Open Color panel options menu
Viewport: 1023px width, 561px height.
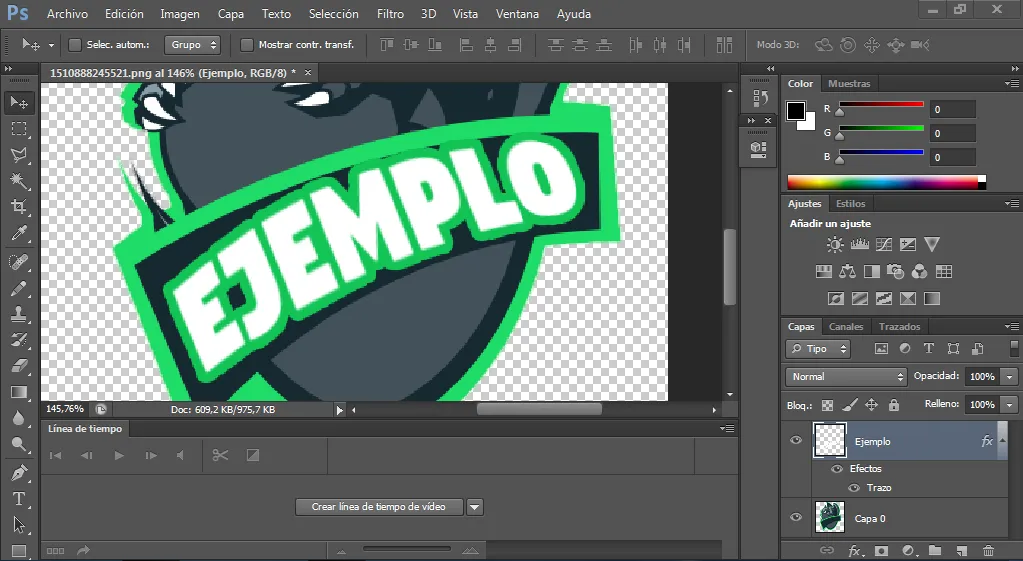[x=1012, y=83]
